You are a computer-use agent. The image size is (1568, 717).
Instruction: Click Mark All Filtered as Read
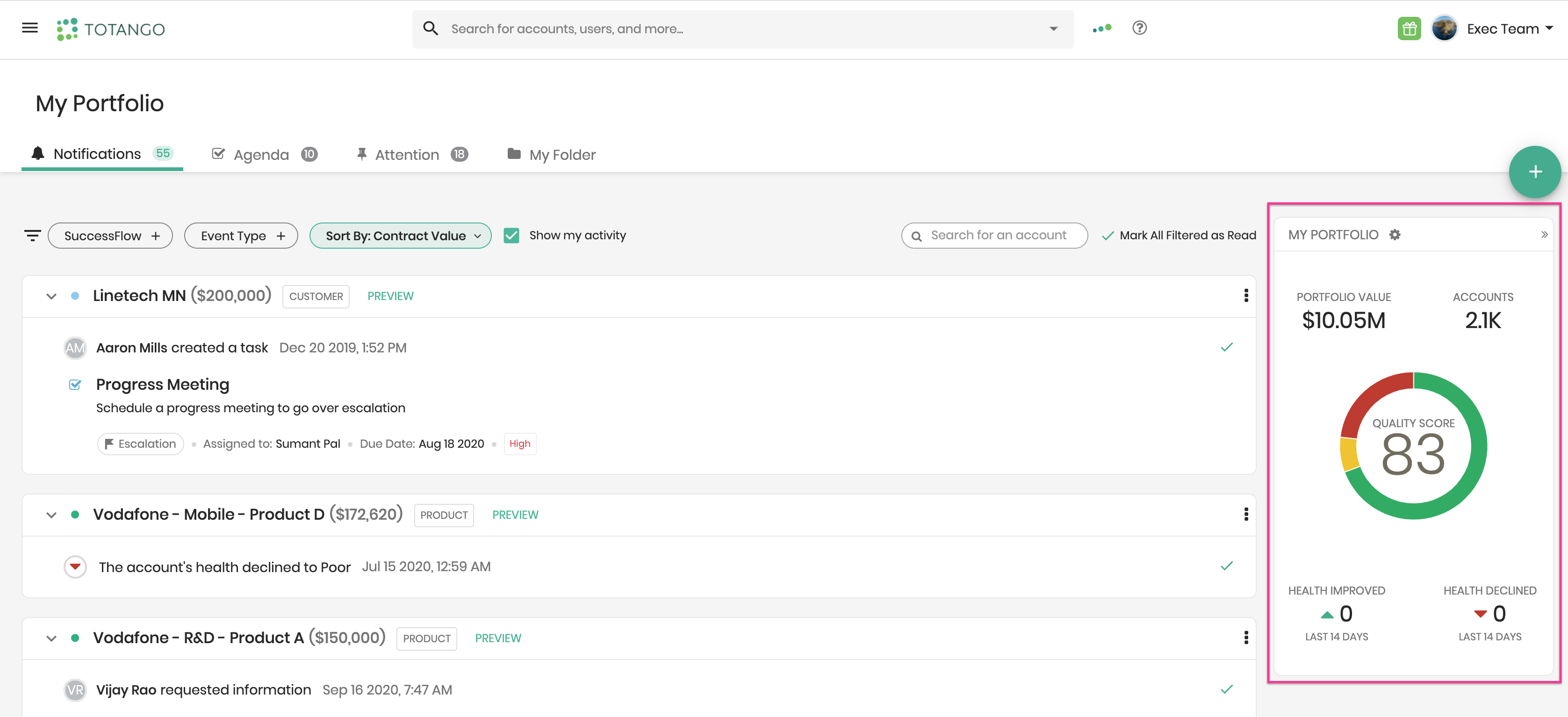pos(1179,236)
